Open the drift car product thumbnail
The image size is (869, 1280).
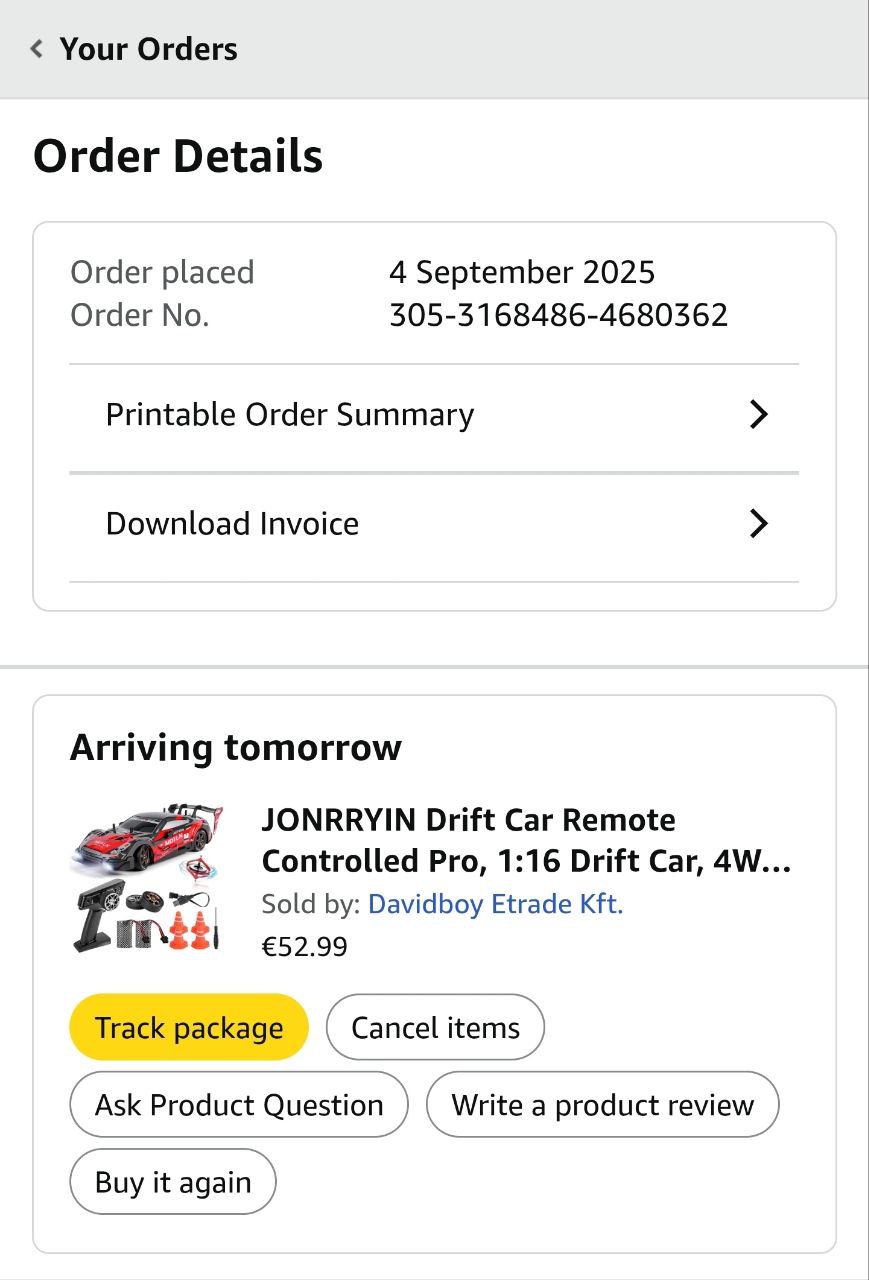point(147,877)
